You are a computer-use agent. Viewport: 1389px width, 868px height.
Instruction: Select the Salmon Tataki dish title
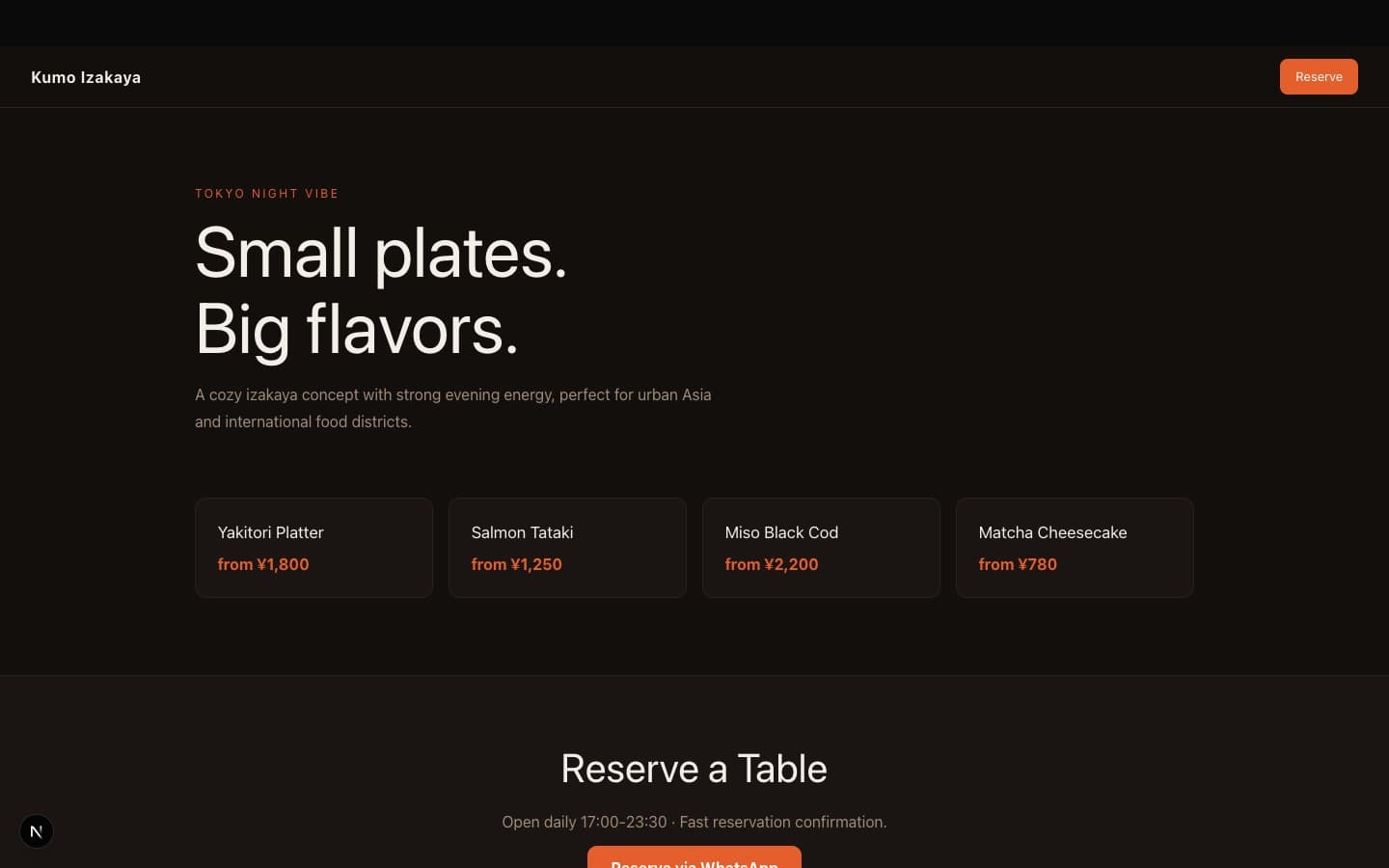[522, 532]
